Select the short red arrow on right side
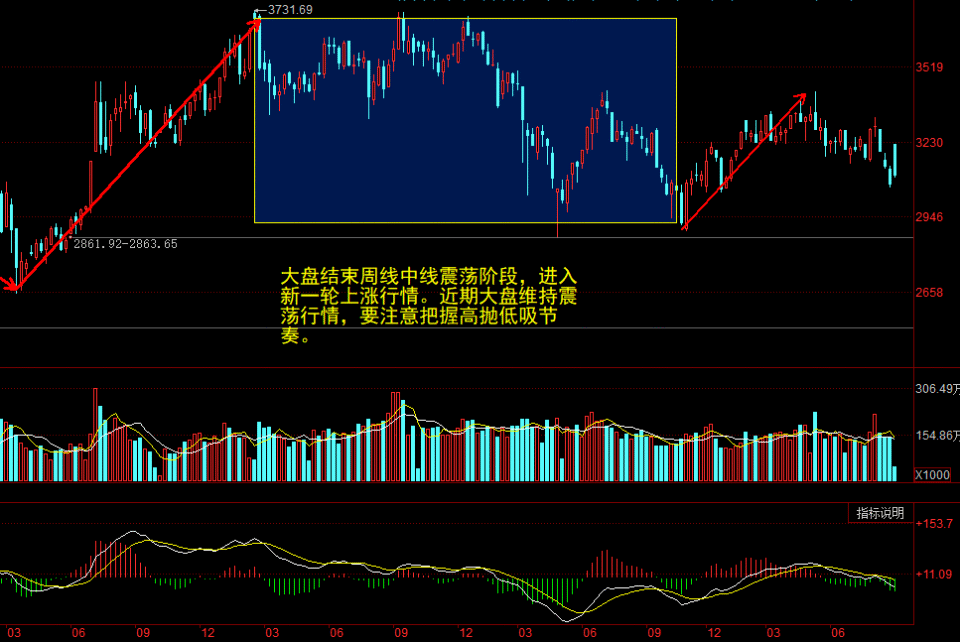Viewport: 960px width, 642px height. tap(744, 162)
